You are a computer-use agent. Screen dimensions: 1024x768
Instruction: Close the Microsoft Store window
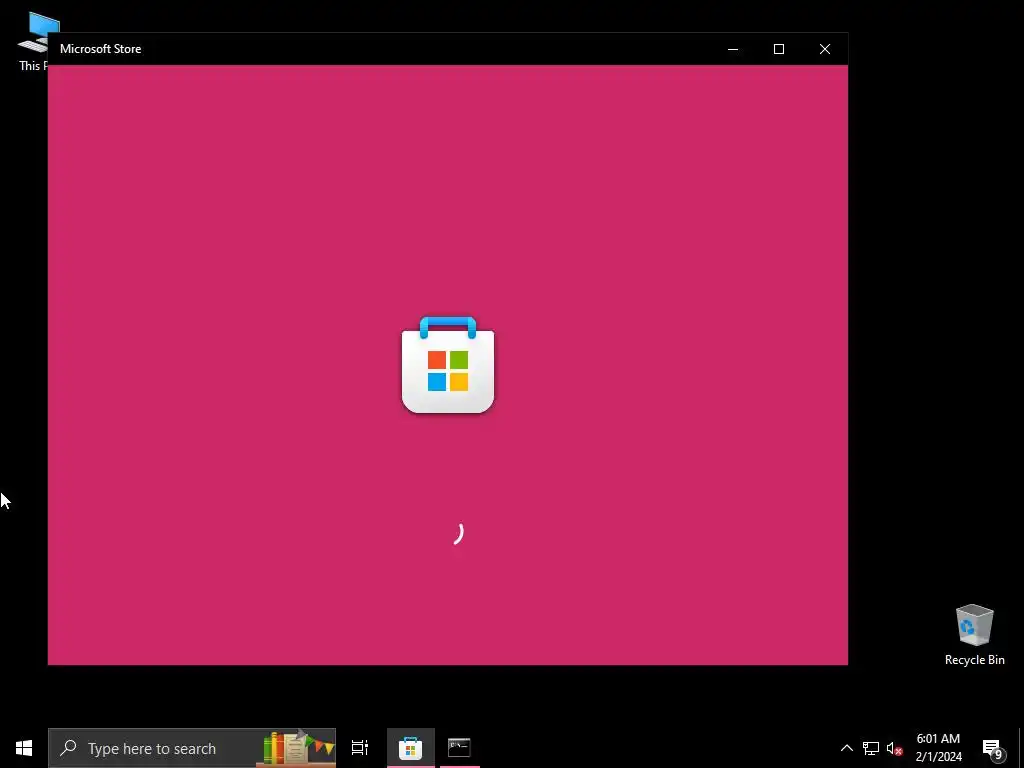tap(825, 49)
